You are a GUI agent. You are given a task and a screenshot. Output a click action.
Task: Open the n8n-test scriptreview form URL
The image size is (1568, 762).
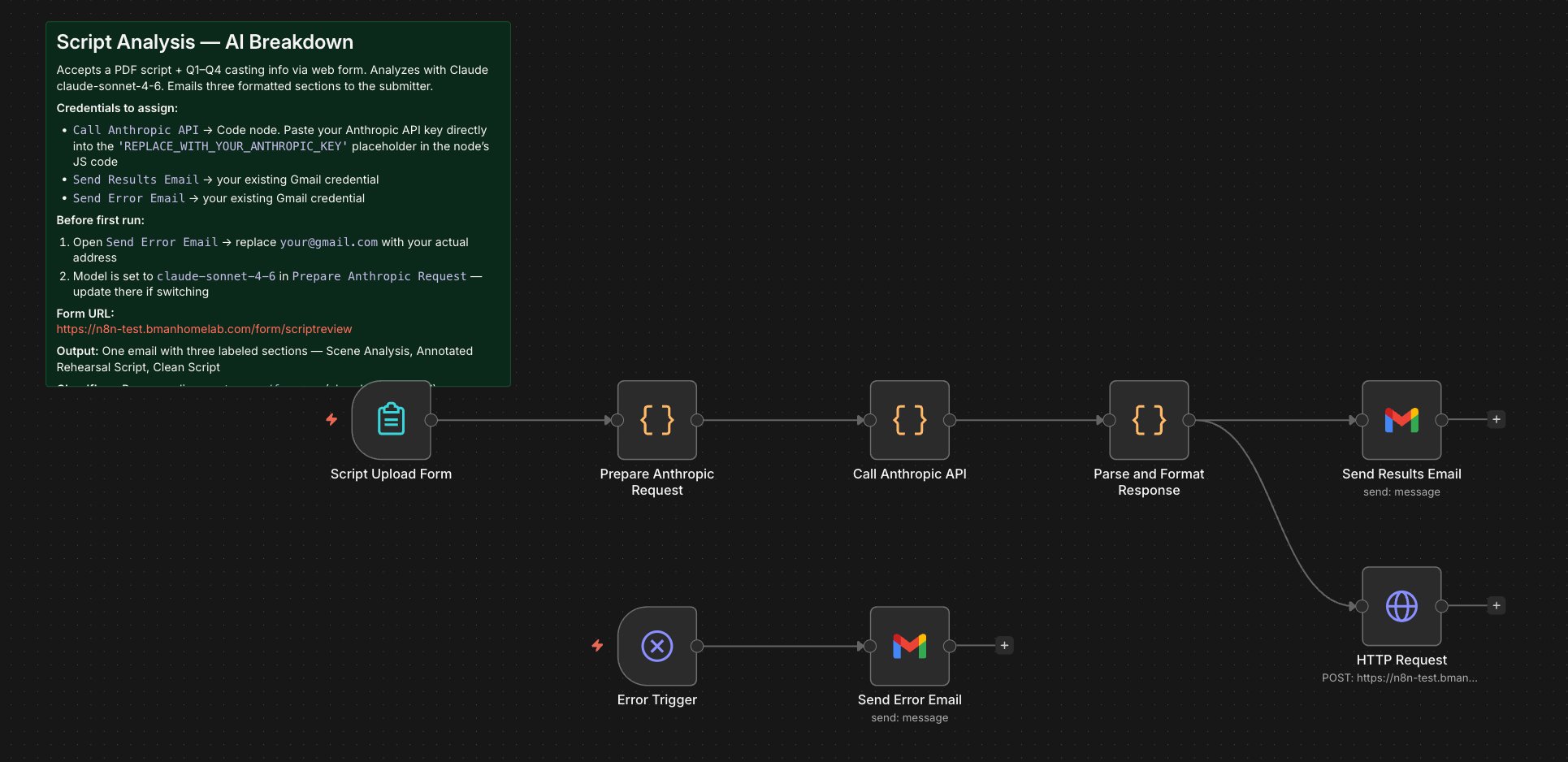click(x=204, y=329)
